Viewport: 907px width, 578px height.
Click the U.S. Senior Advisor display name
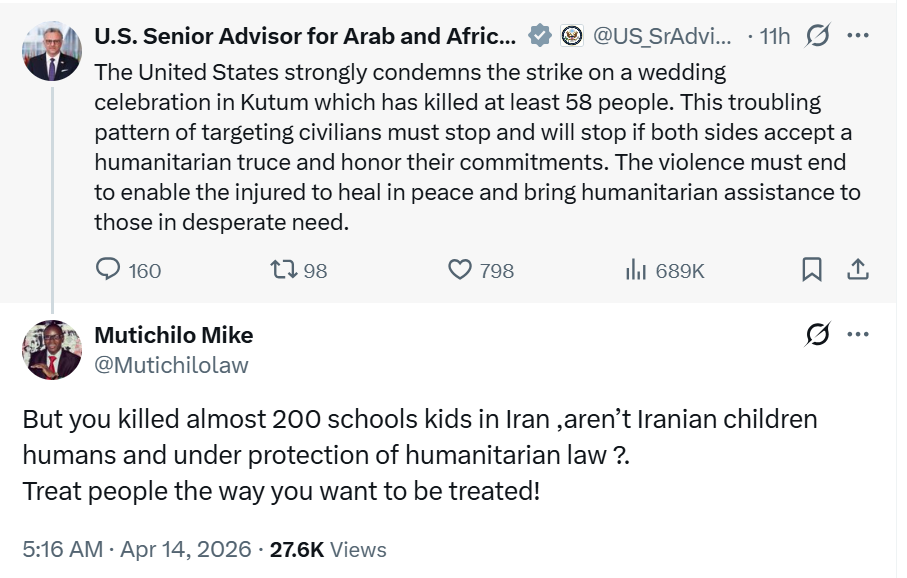[305, 36]
